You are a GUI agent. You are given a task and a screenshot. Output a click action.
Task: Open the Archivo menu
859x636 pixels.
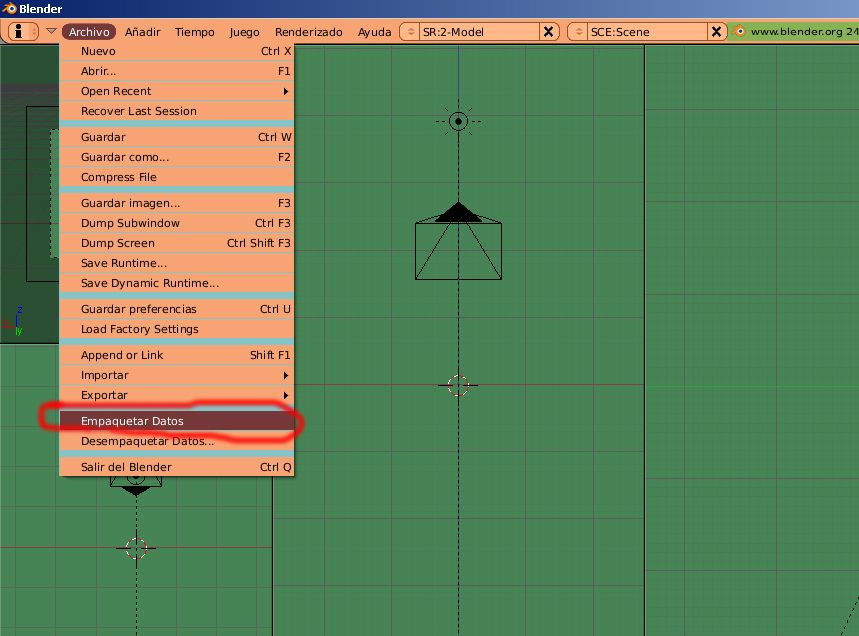tap(89, 32)
